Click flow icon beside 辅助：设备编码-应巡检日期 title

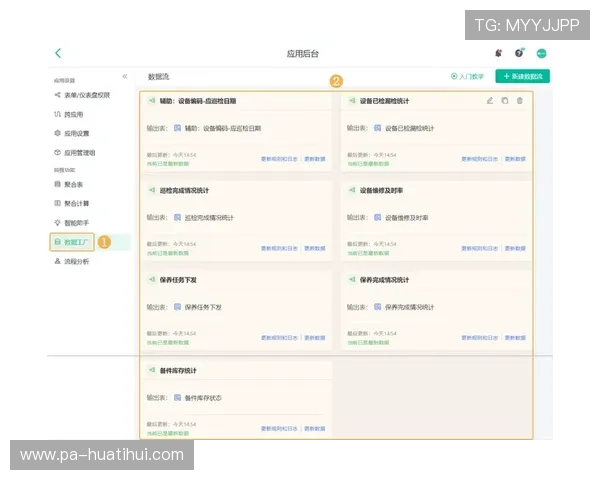click(x=152, y=101)
